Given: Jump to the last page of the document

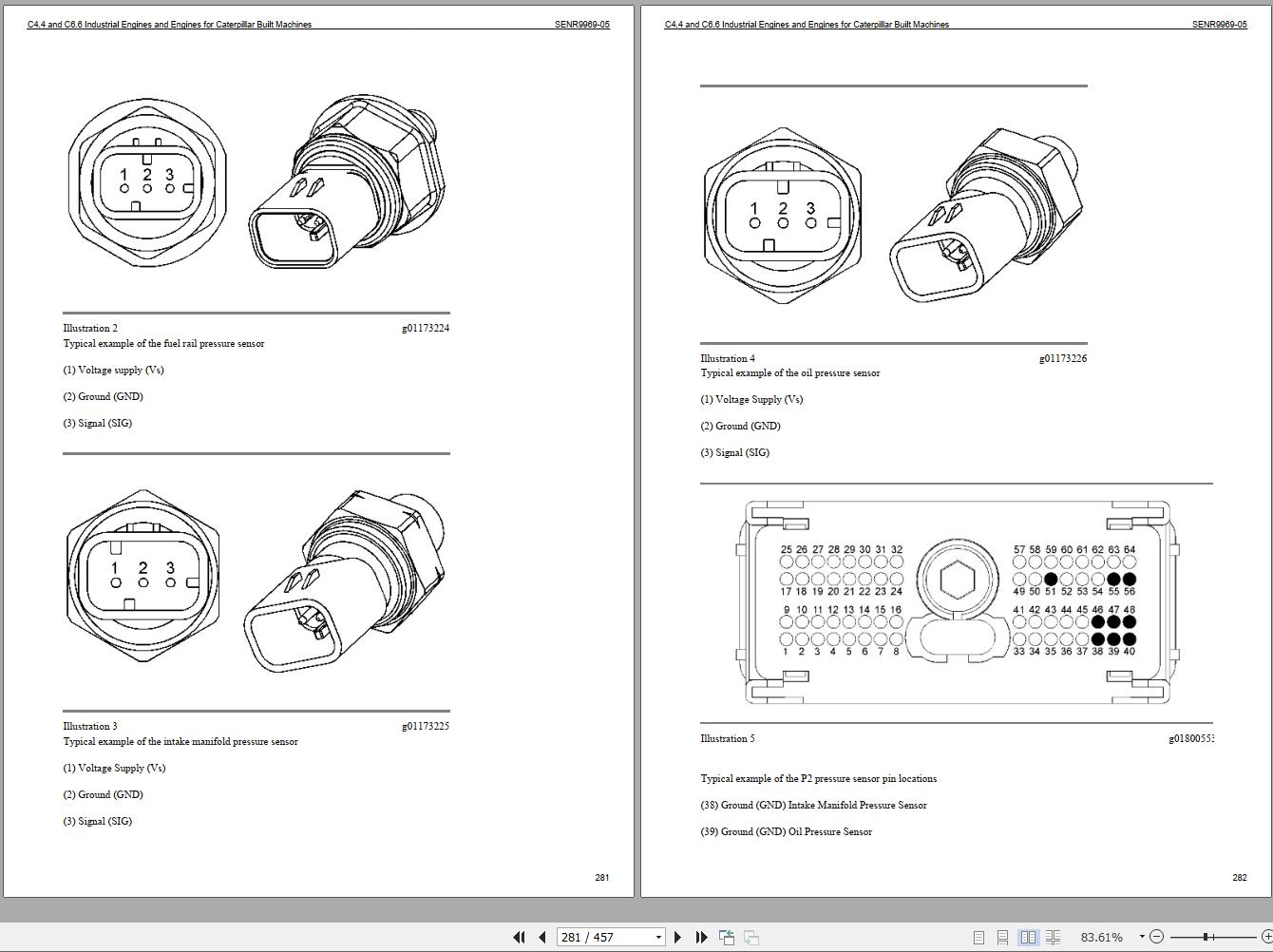Looking at the screenshot, I should point(701,937).
